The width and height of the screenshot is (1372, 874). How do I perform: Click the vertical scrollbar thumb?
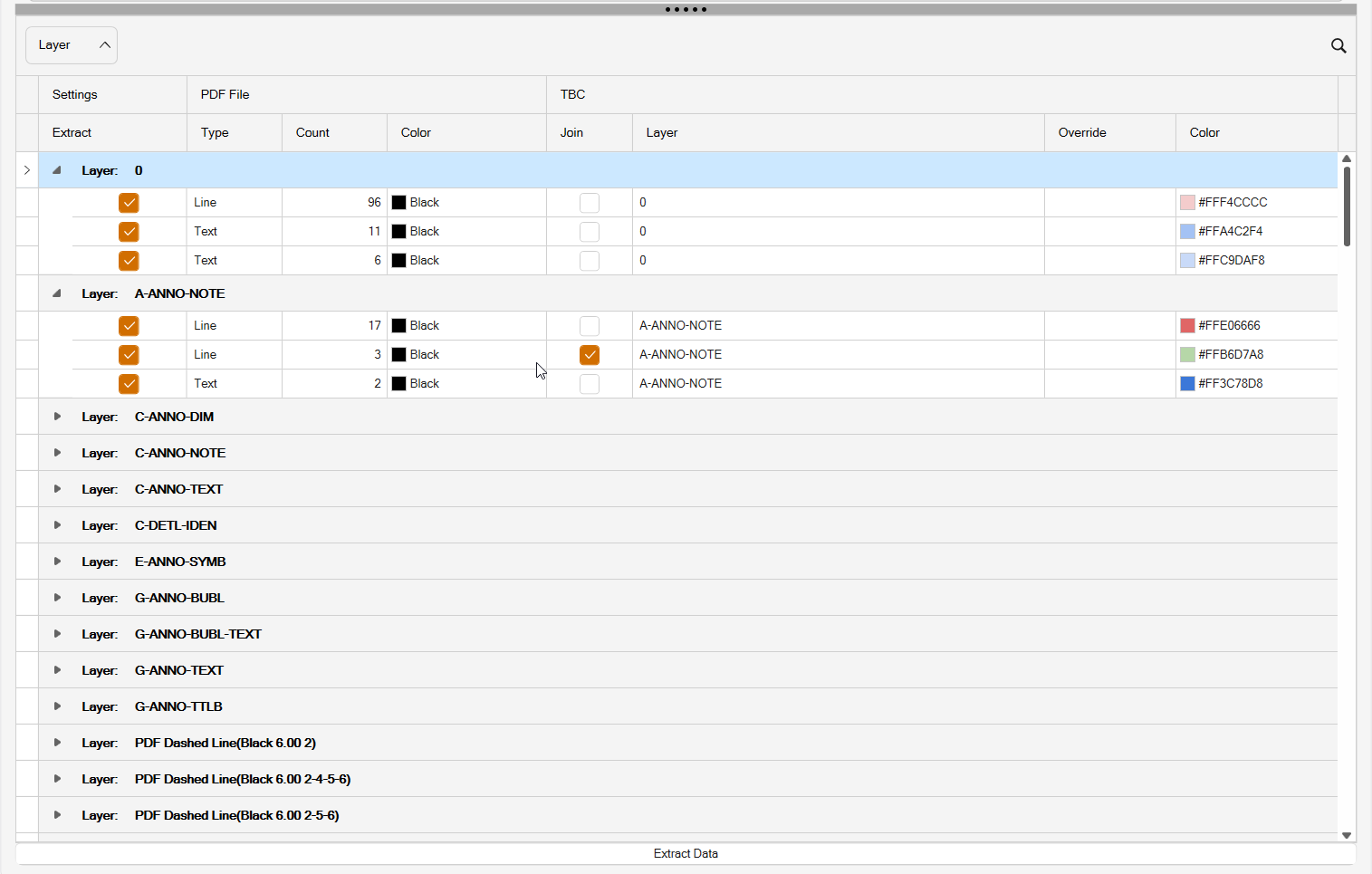pyautogui.click(x=1347, y=206)
